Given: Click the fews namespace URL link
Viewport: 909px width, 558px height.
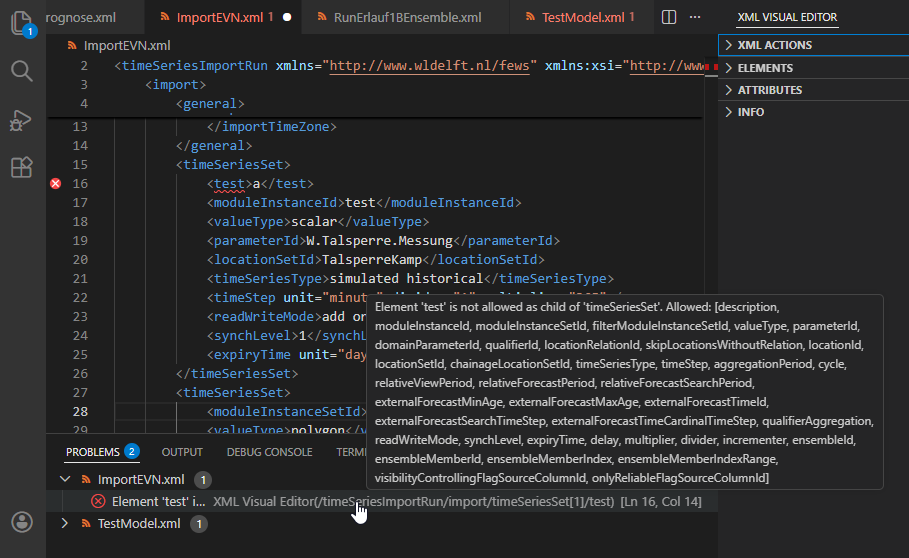Looking at the screenshot, I should [429, 65].
